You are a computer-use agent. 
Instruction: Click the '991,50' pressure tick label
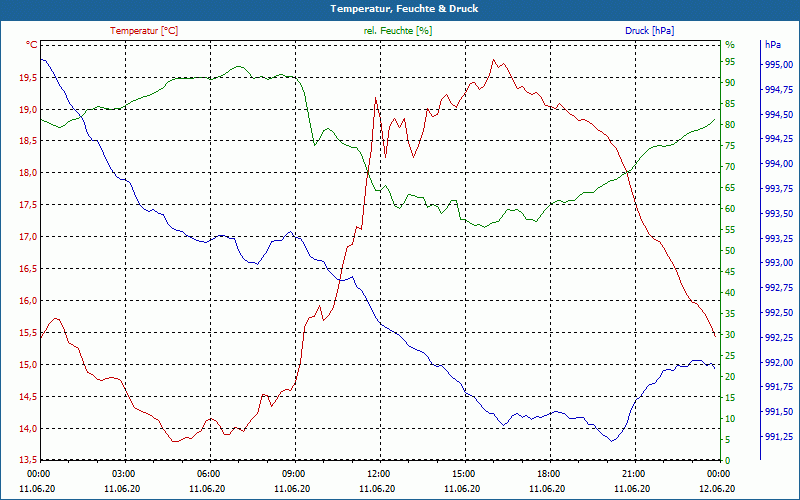point(779,412)
